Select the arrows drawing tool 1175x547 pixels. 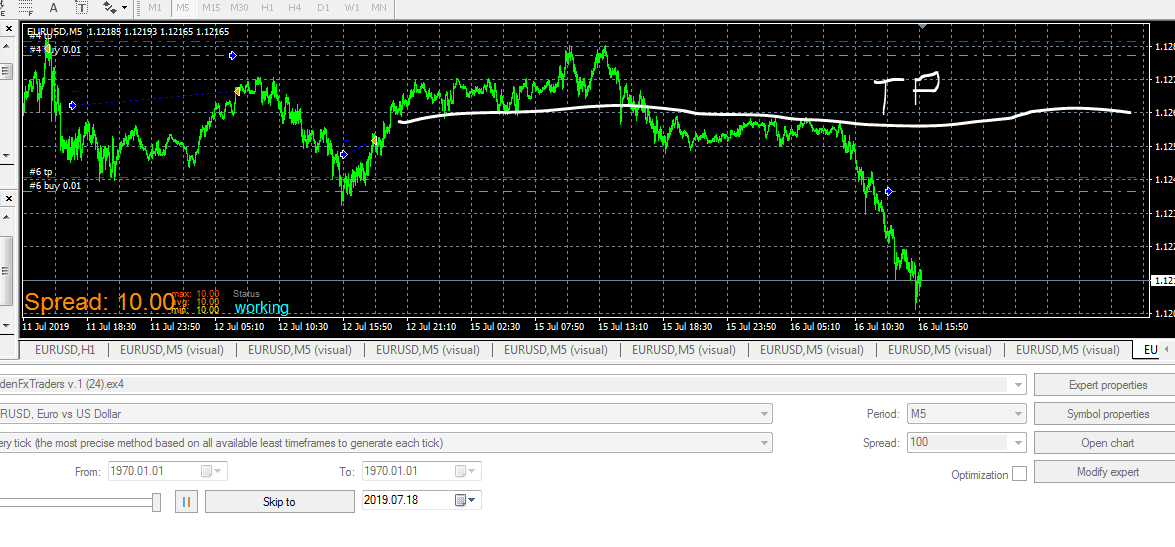pyautogui.click(x=110, y=7)
